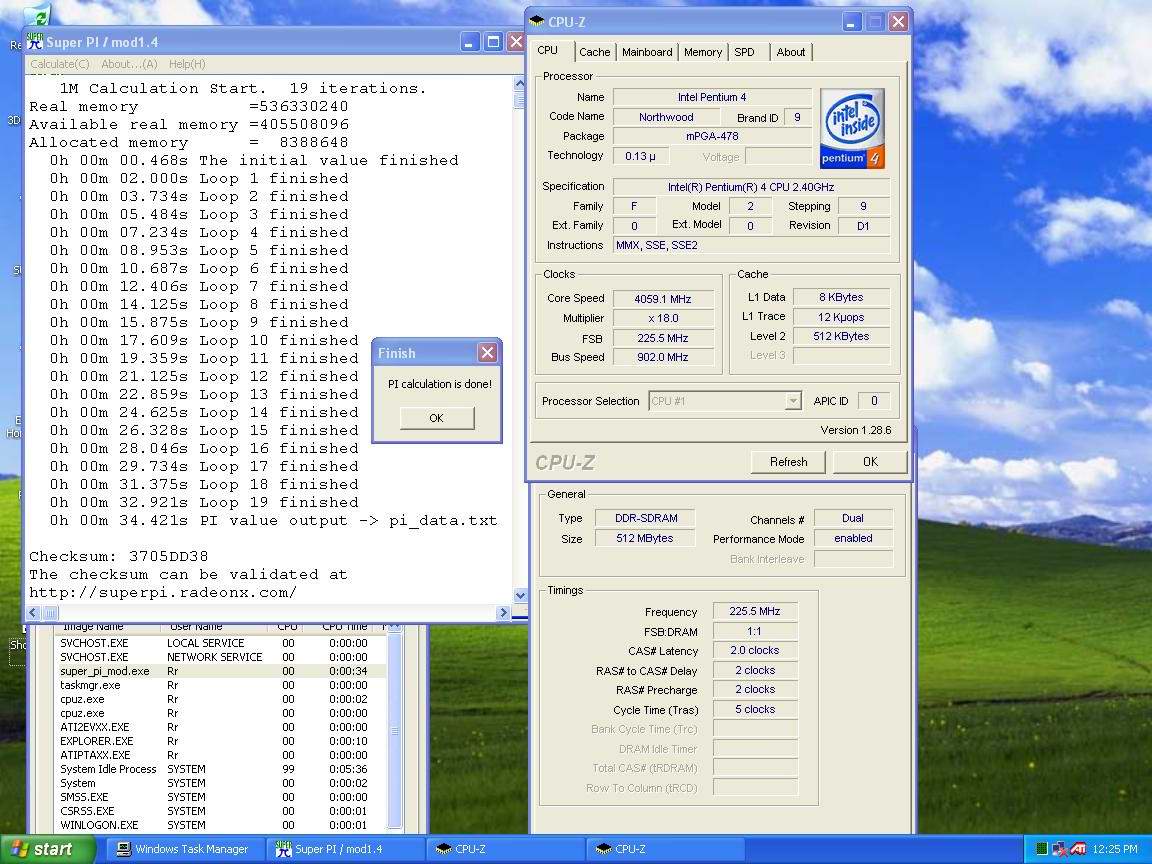Select SMSS.EXE process row
The height and width of the screenshot is (864, 1152).
(x=222, y=796)
